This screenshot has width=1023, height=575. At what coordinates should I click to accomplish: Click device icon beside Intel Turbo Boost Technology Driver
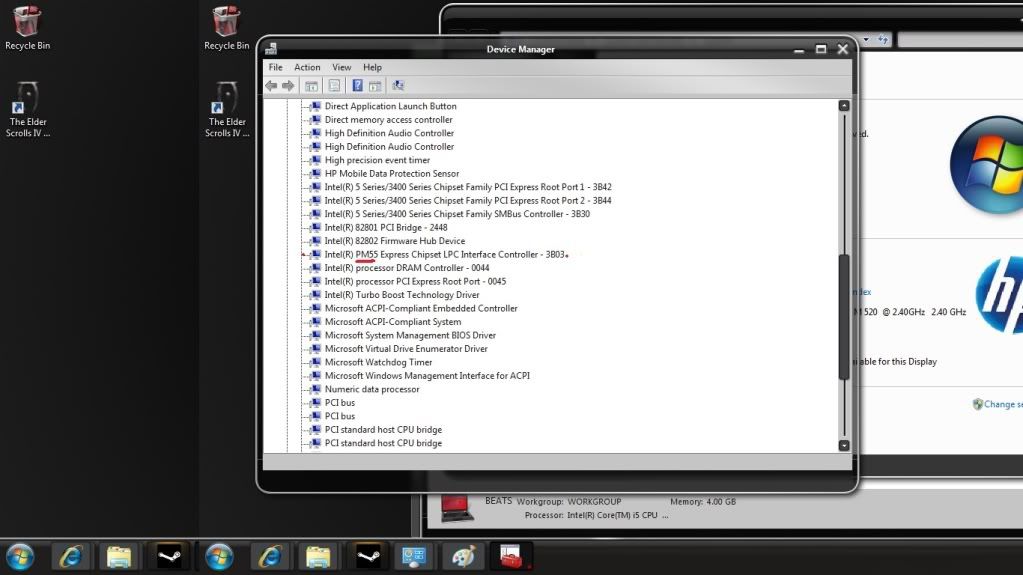pos(315,294)
